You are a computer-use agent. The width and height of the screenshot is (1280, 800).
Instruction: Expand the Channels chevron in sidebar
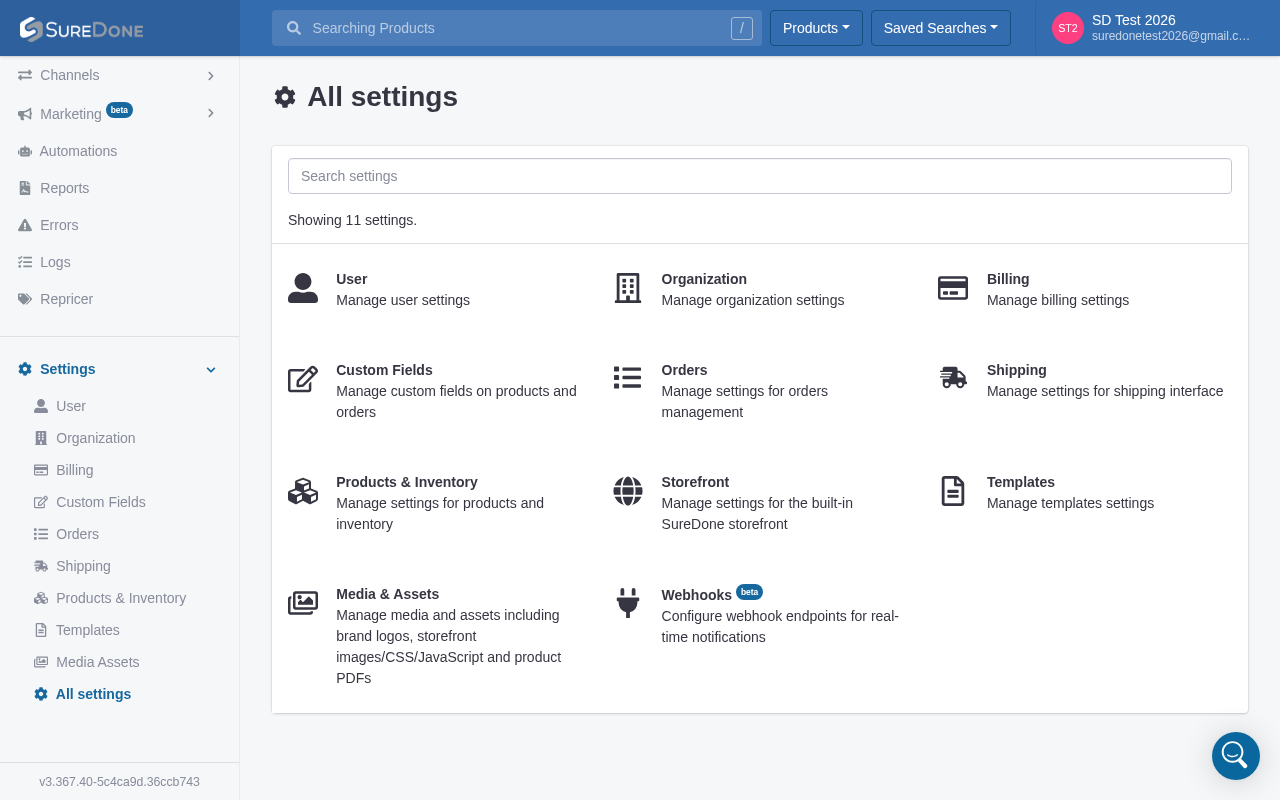pyautogui.click(x=210, y=76)
